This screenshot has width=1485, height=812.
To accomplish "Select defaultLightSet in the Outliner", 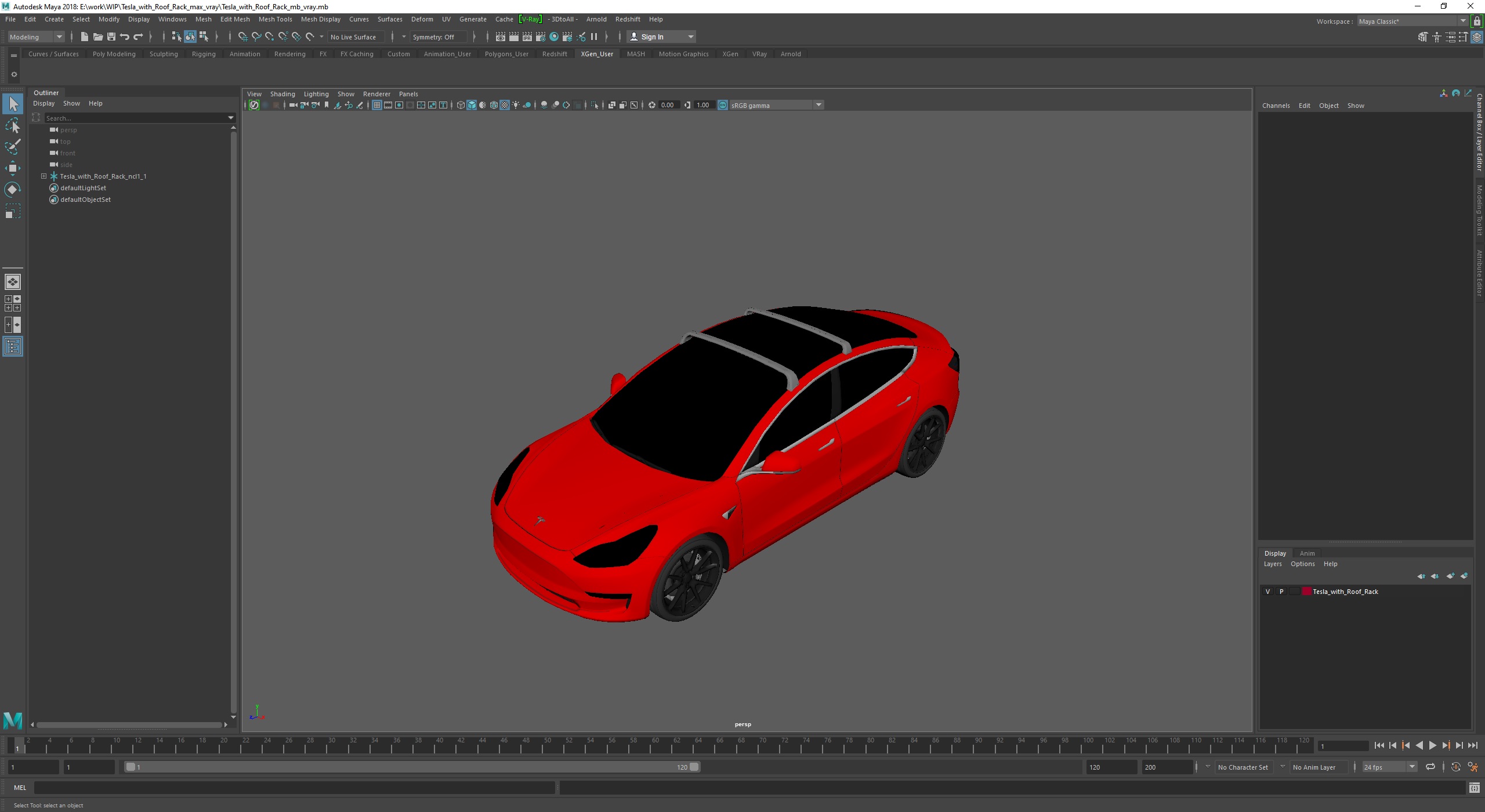I will click(x=83, y=188).
